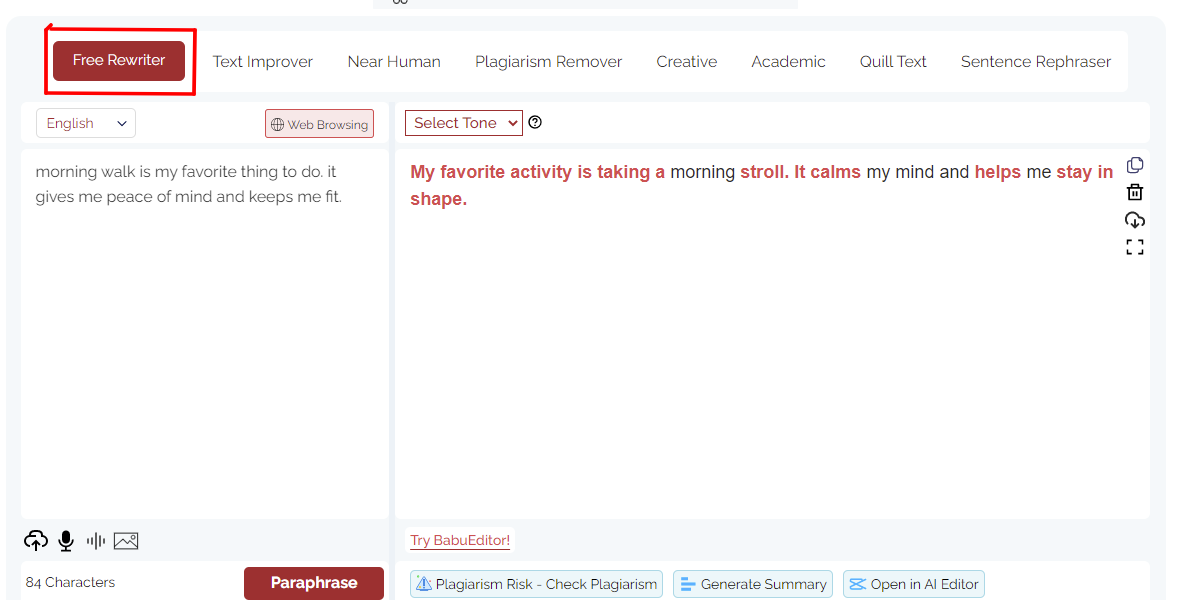Open the audio waveform input option
This screenshot has width=1196, height=600.
[95, 541]
